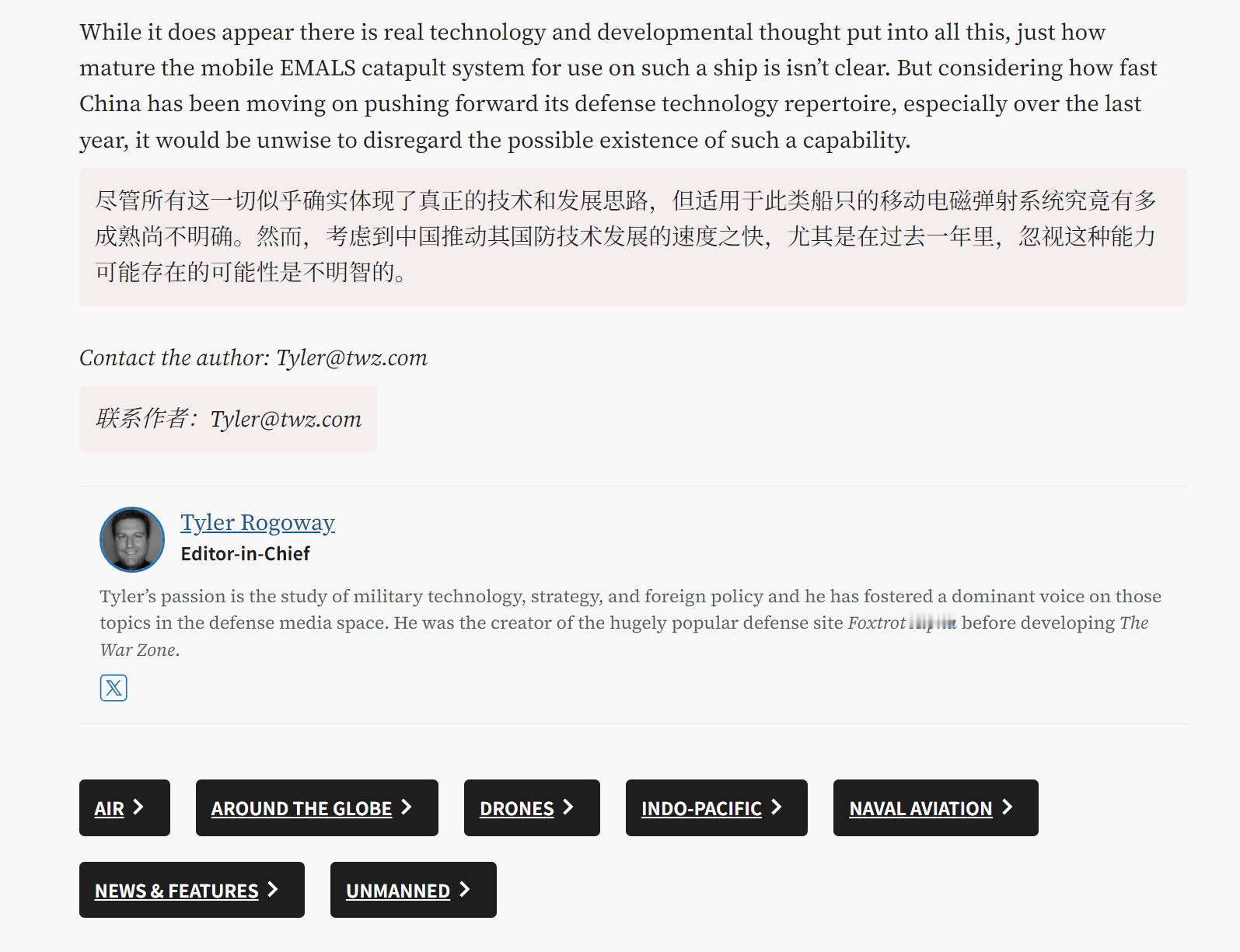Click the 'Editor-in-Chief' title text
This screenshot has height=952, width=1240.
[245, 553]
